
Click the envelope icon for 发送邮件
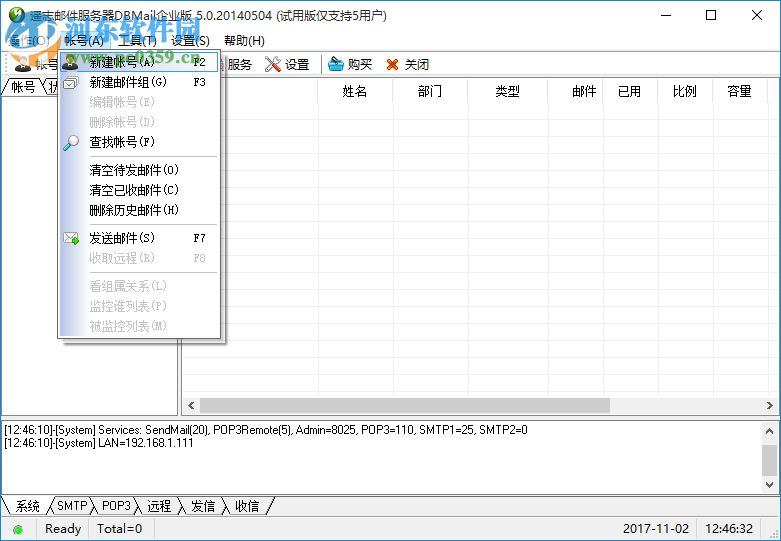pyautogui.click(x=71, y=238)
